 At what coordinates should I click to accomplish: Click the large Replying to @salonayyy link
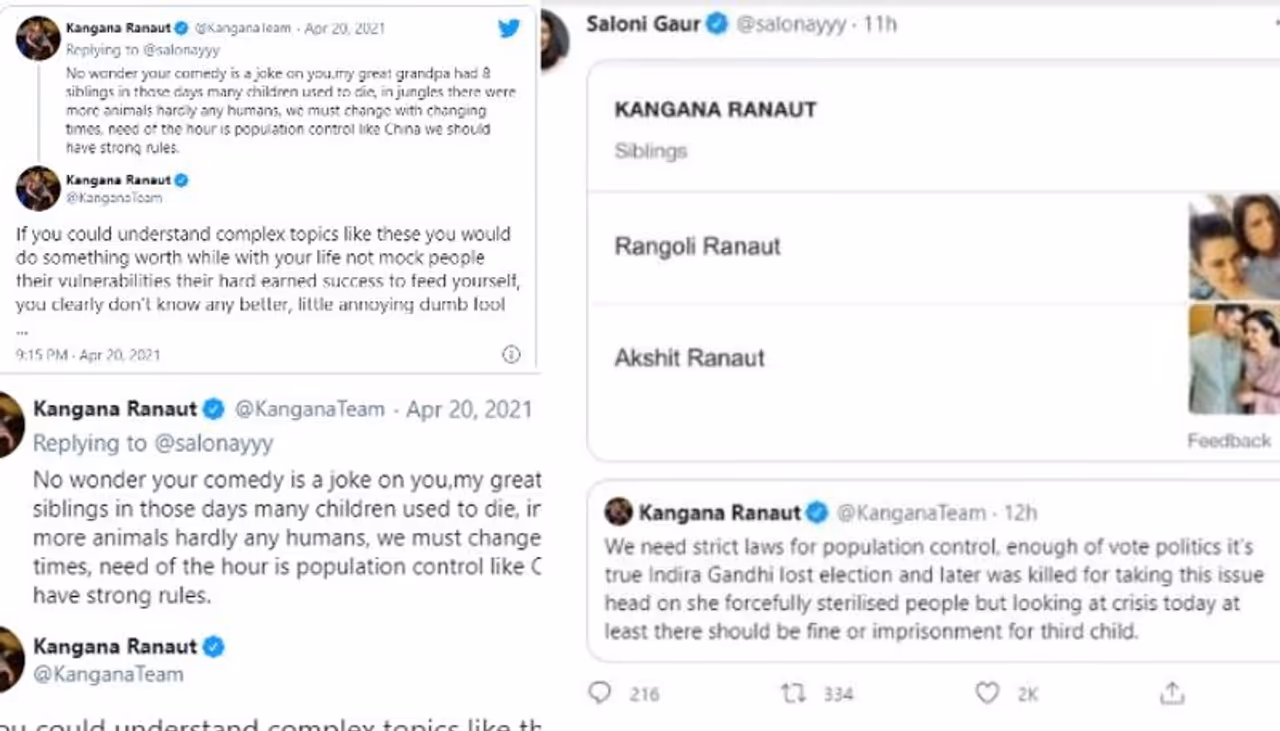click(152, 442)
